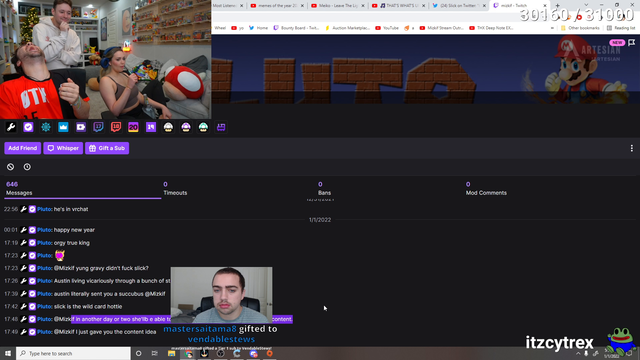
Task: Click the Add Friend button
Action: point(22,148)
